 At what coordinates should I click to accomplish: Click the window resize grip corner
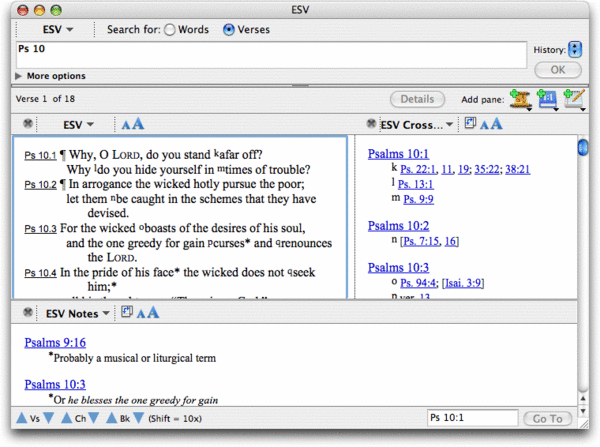(x=583, y=423)
